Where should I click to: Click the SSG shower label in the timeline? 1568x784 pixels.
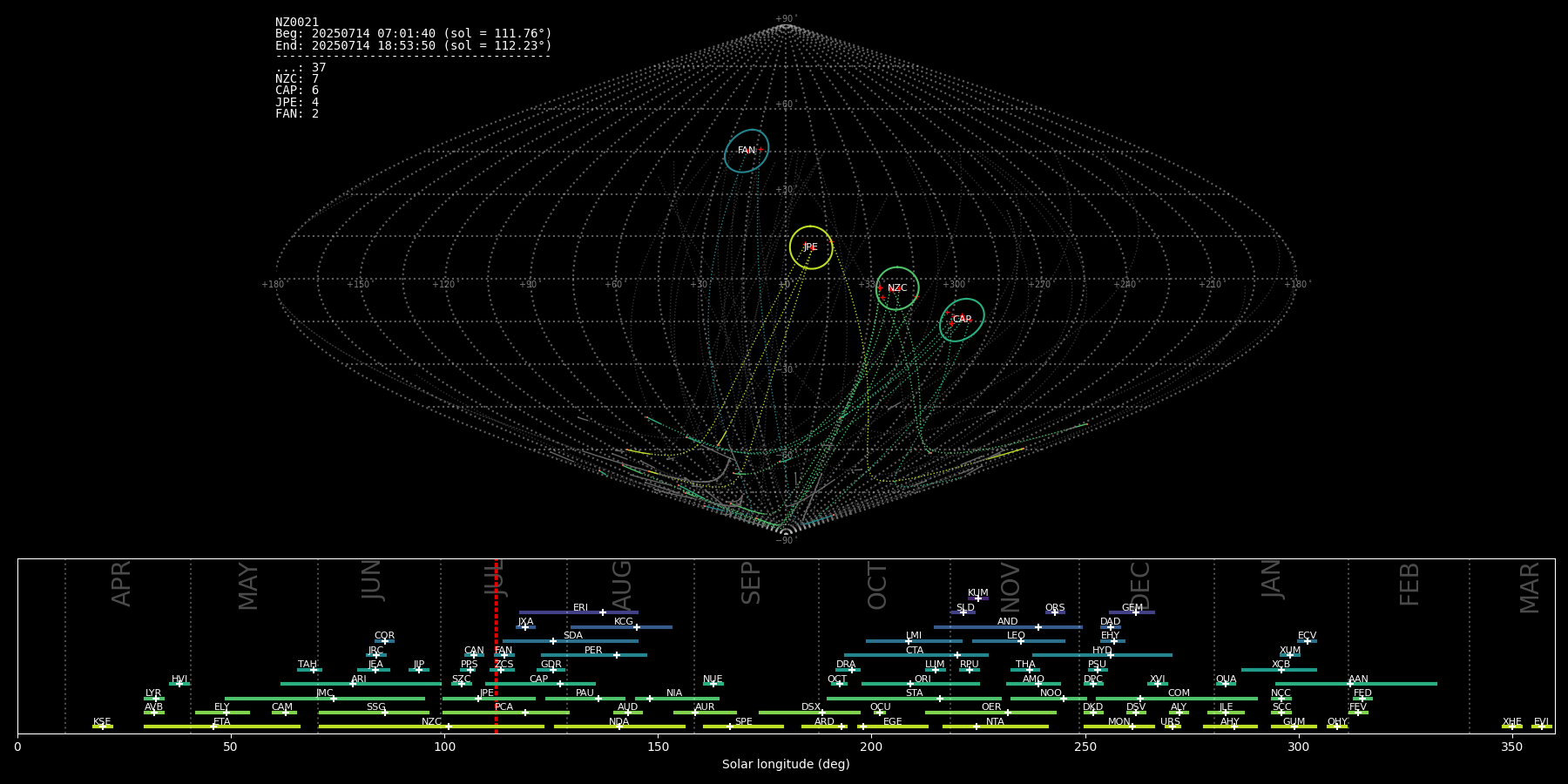click(x=376, y=707)
